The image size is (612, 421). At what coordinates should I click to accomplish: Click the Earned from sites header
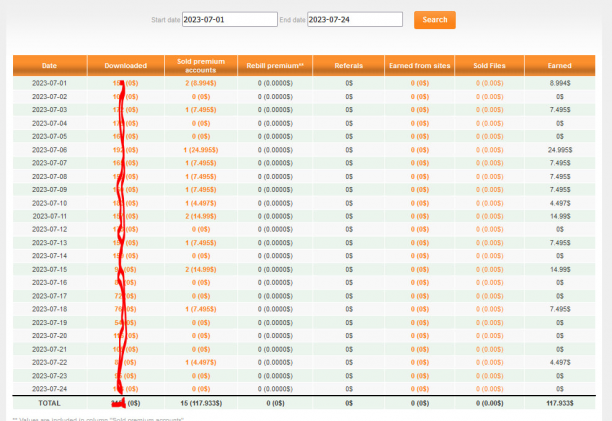(420, 66)
